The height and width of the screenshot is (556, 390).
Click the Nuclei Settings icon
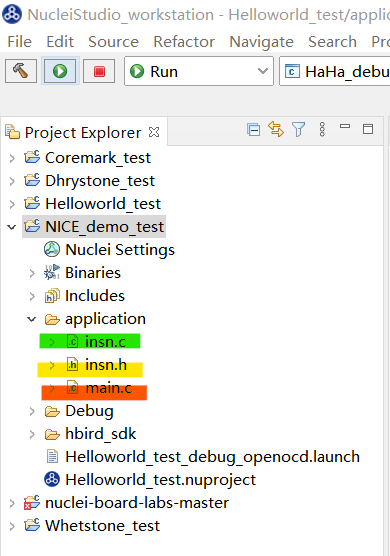coord(52,249)
